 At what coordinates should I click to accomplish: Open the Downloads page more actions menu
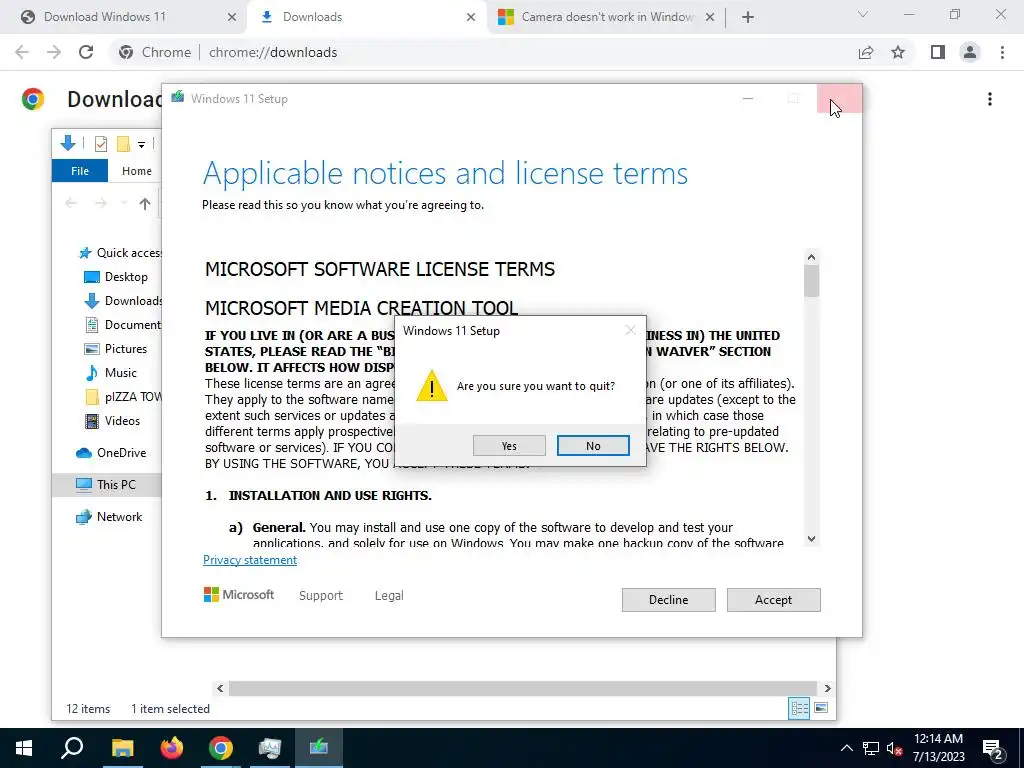[x=990, y=99]
